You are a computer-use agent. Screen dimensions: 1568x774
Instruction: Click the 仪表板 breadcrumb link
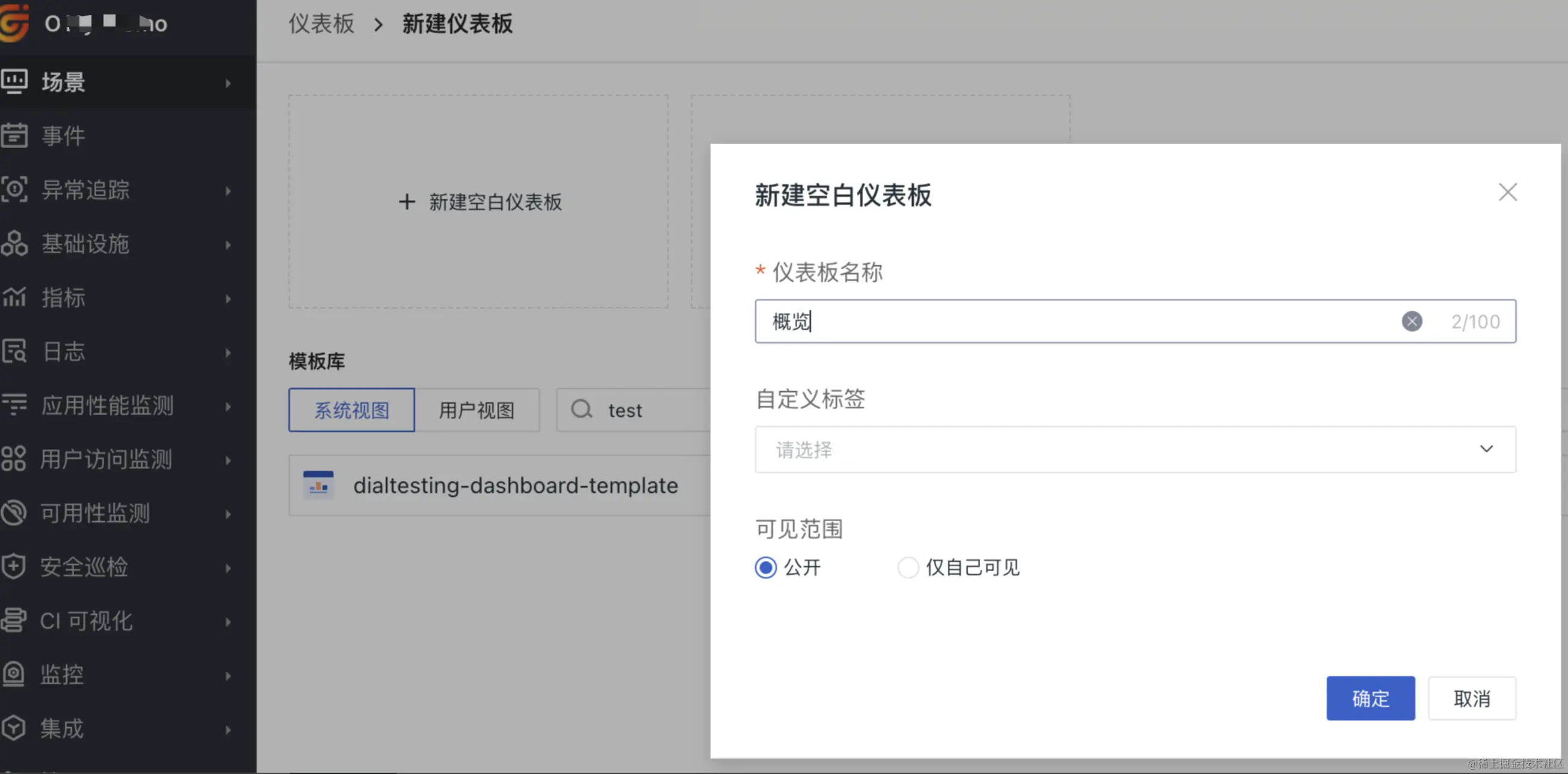click(321, 23)
